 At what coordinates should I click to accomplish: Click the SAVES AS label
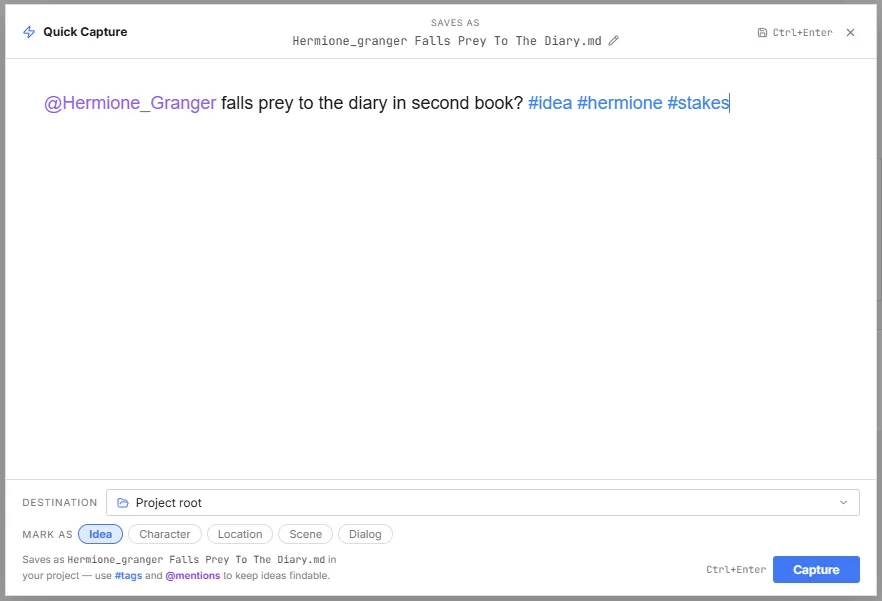point(455,23)
